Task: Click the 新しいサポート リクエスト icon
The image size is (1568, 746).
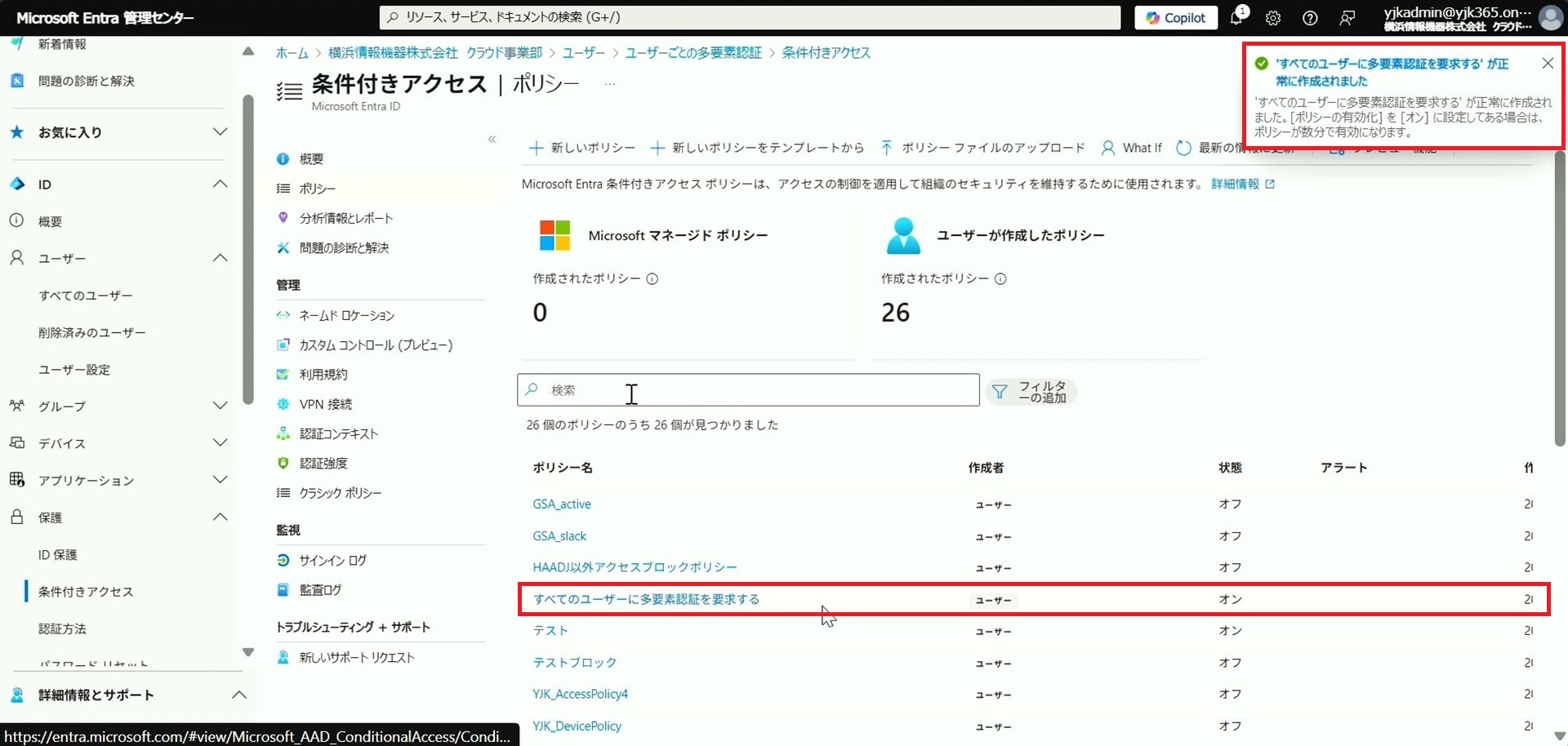Action: coord(283,657)
